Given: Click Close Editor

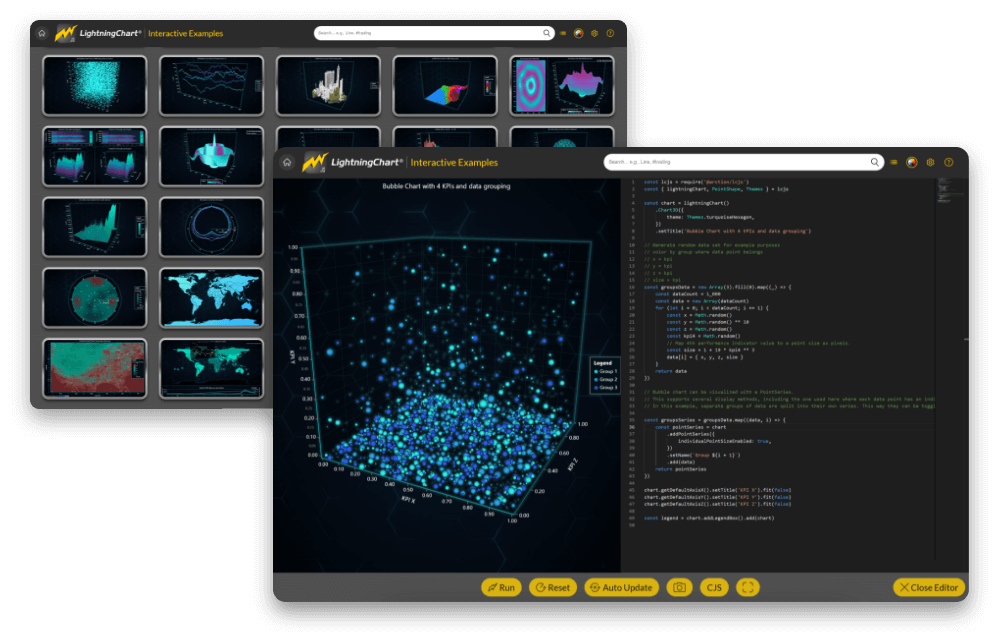Looking at the screenshot, I should (928, 587).
